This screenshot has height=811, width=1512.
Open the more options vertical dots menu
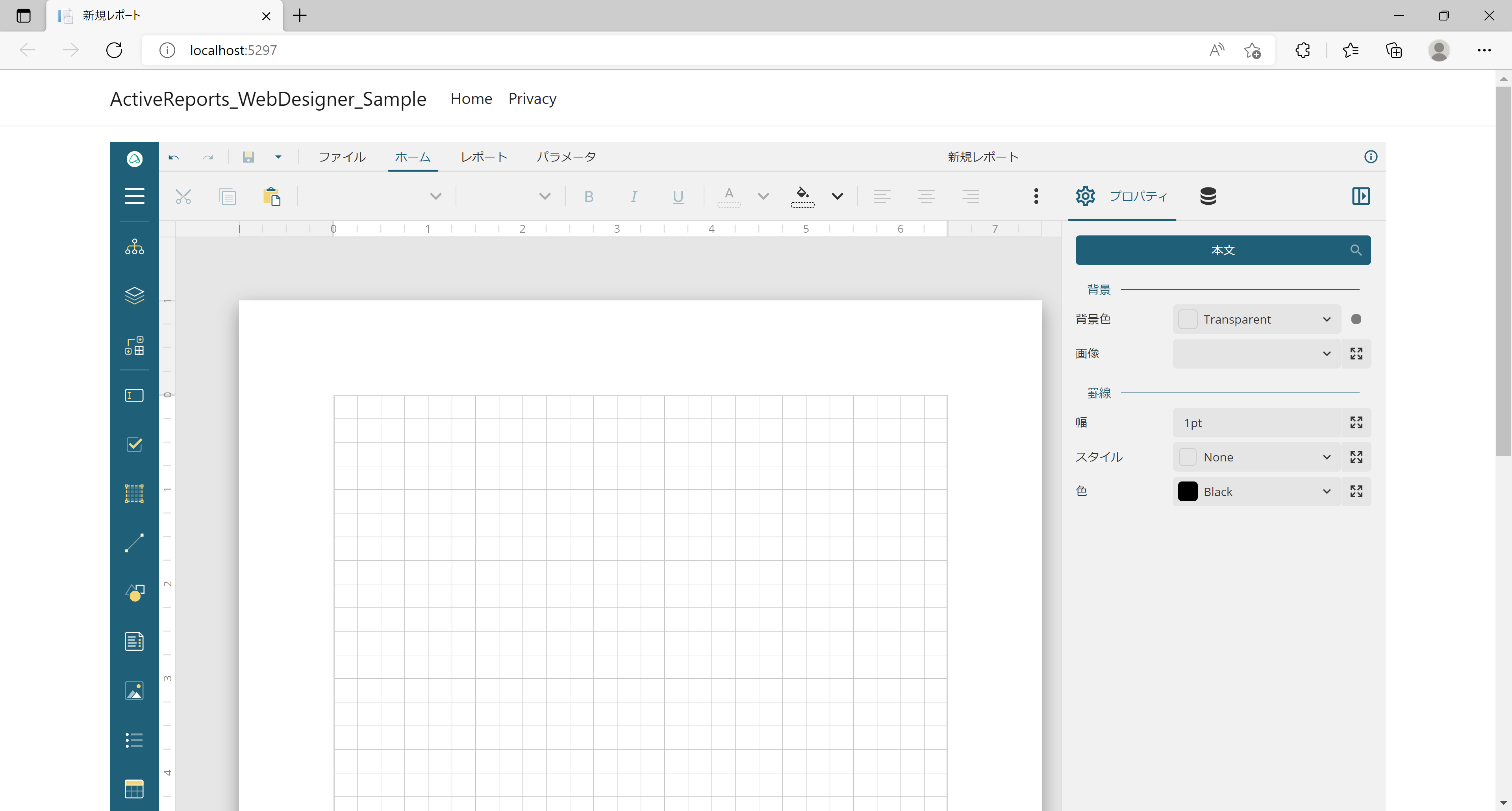1037,196
